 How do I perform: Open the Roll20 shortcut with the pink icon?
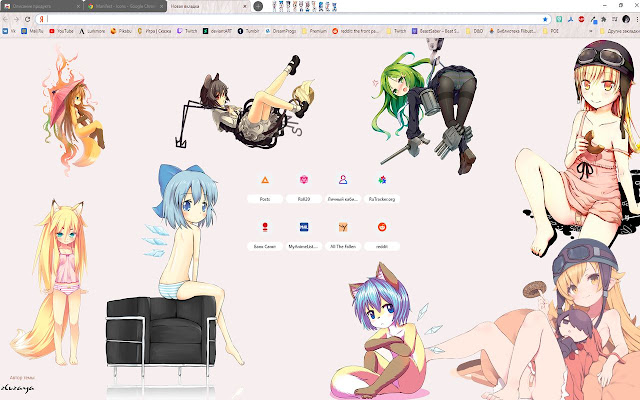point(304,180)
